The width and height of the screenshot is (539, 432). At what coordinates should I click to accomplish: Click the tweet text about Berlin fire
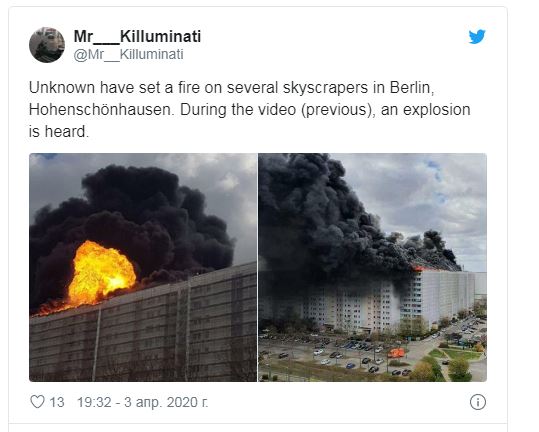pyautogui.click(x=250, y=110)
